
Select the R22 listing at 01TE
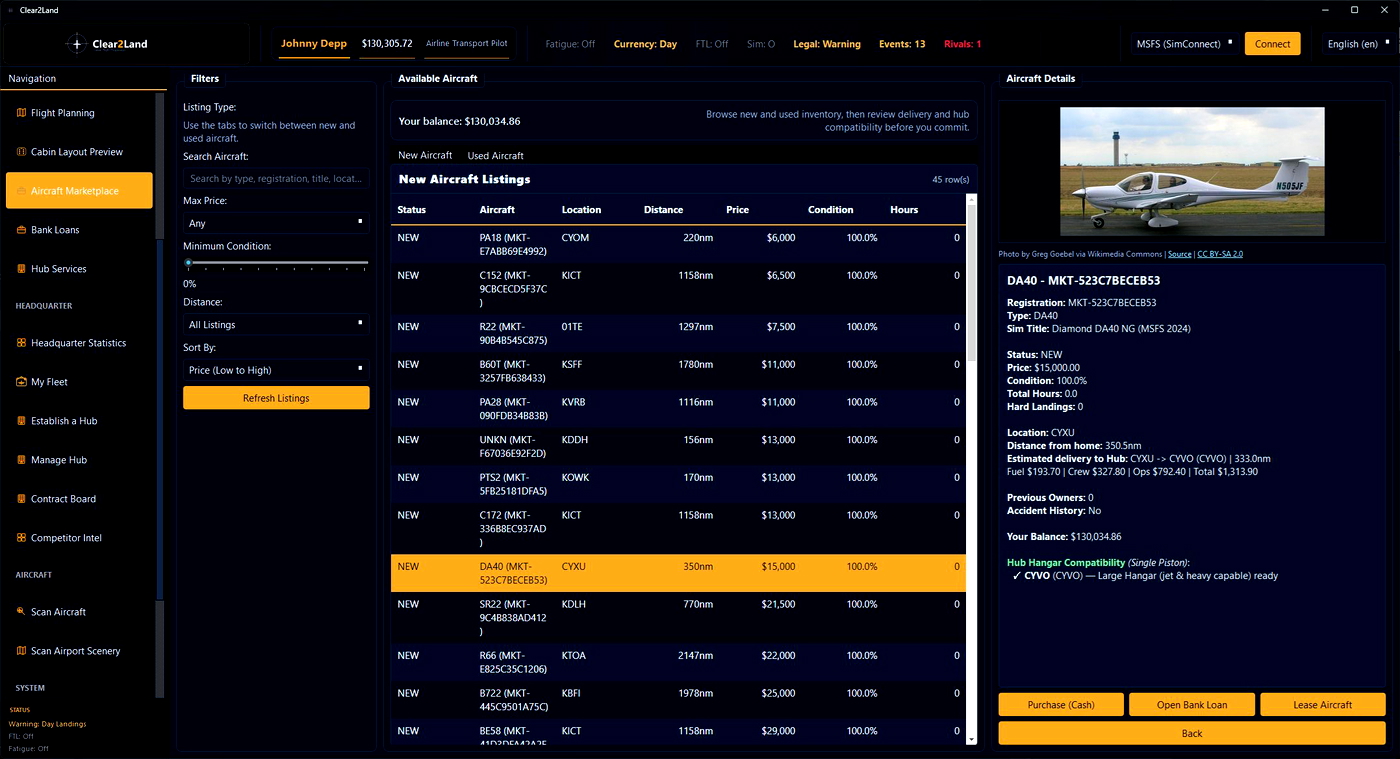point(678,334)
